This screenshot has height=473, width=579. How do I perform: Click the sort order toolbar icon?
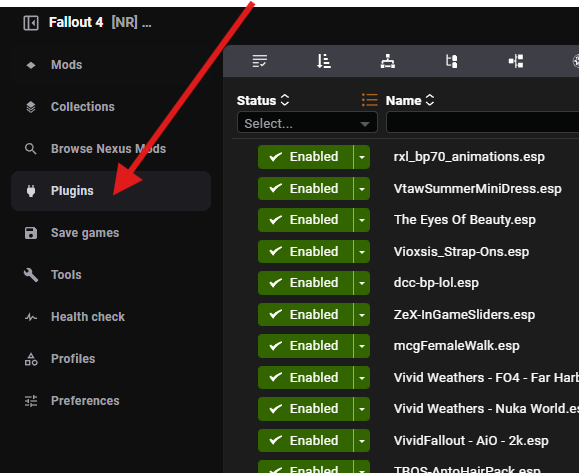pyautogui.click(x=324, y=61)
